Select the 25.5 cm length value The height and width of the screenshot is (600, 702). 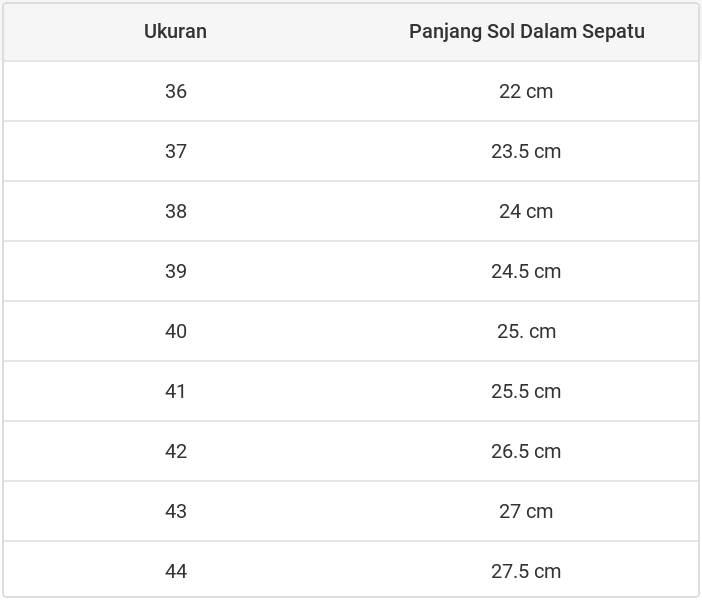526,391
